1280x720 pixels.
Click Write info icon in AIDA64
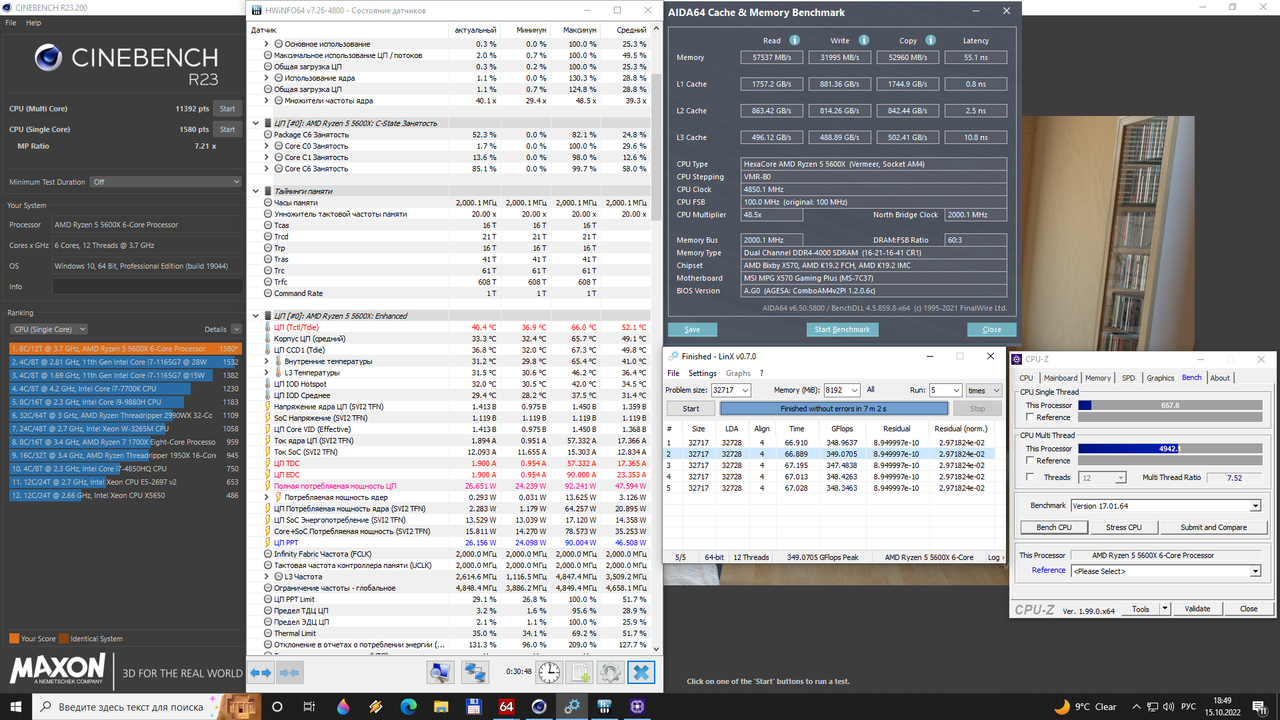click(x=863, y=41)
